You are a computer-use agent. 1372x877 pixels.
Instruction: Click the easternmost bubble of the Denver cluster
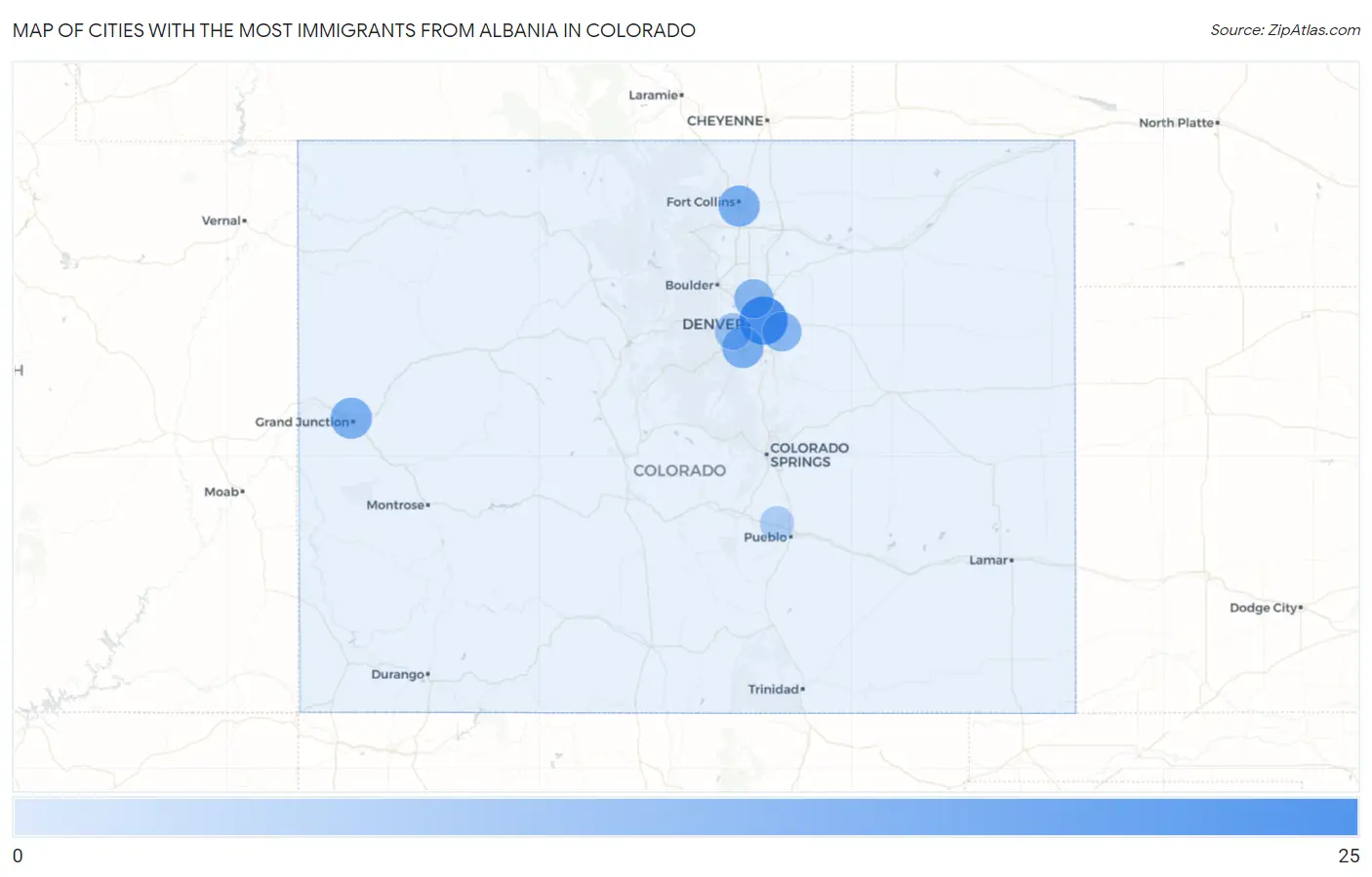(782, 332)
